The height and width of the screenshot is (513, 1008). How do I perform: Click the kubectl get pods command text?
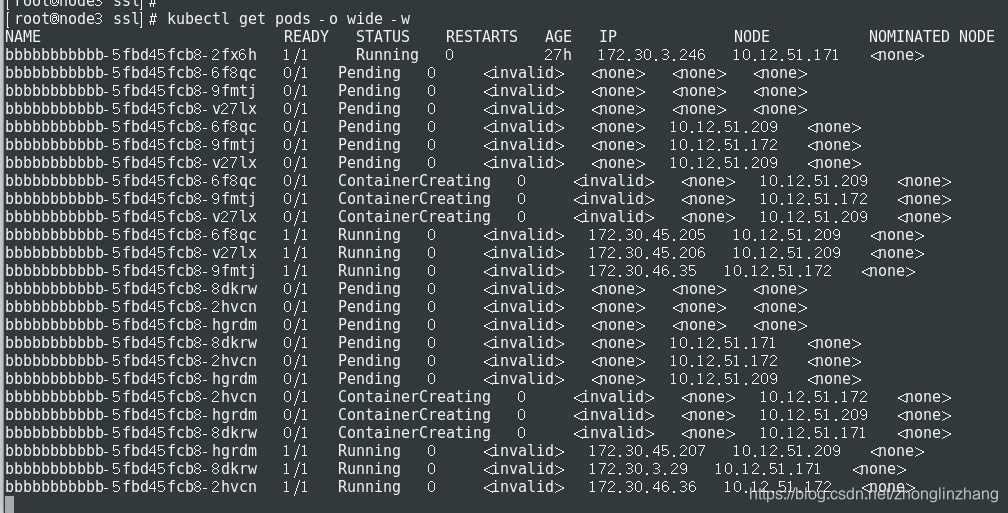click(289, 19)
